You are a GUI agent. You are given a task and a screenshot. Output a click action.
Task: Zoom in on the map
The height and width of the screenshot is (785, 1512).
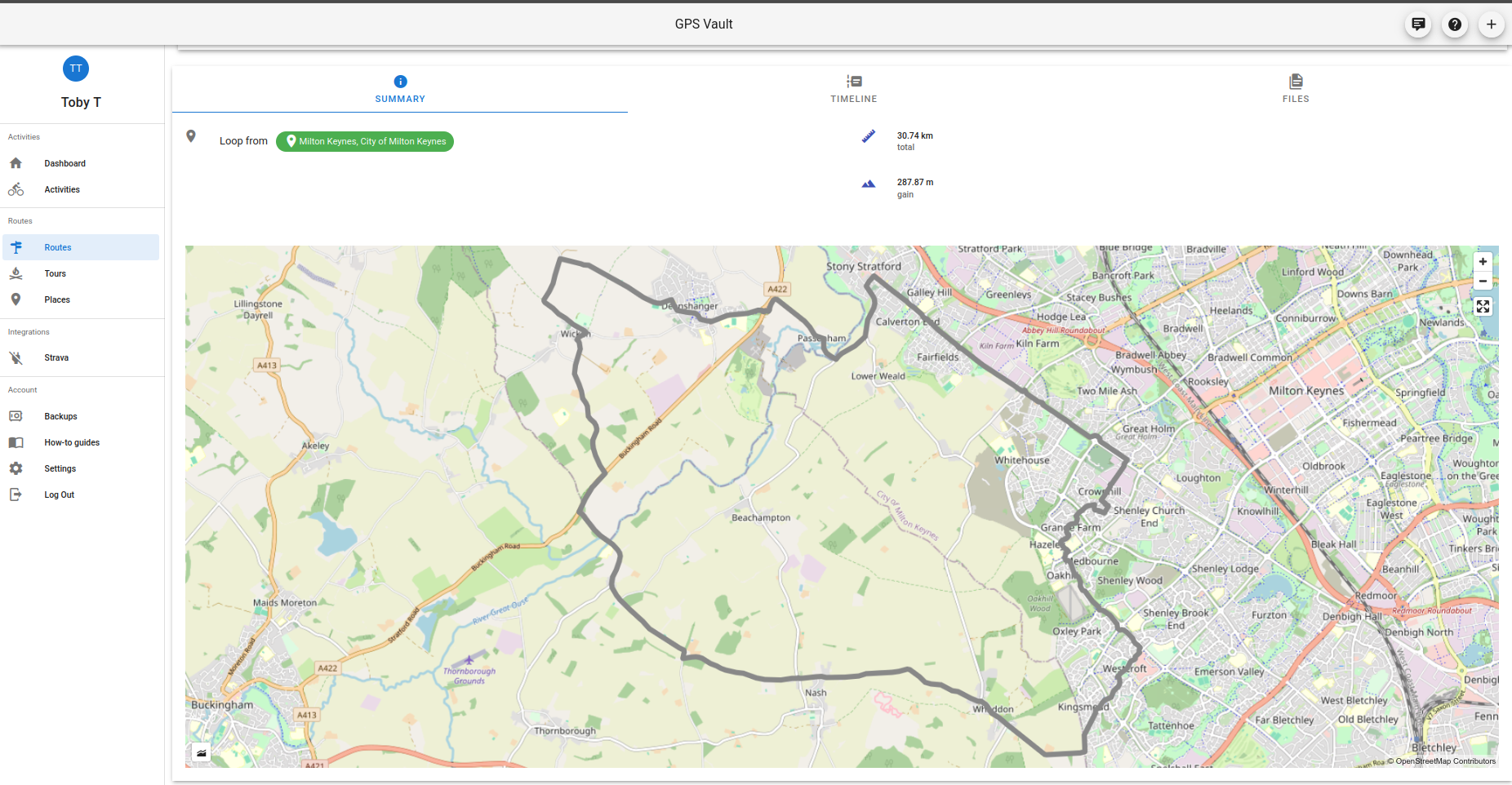coord(1483,262)
